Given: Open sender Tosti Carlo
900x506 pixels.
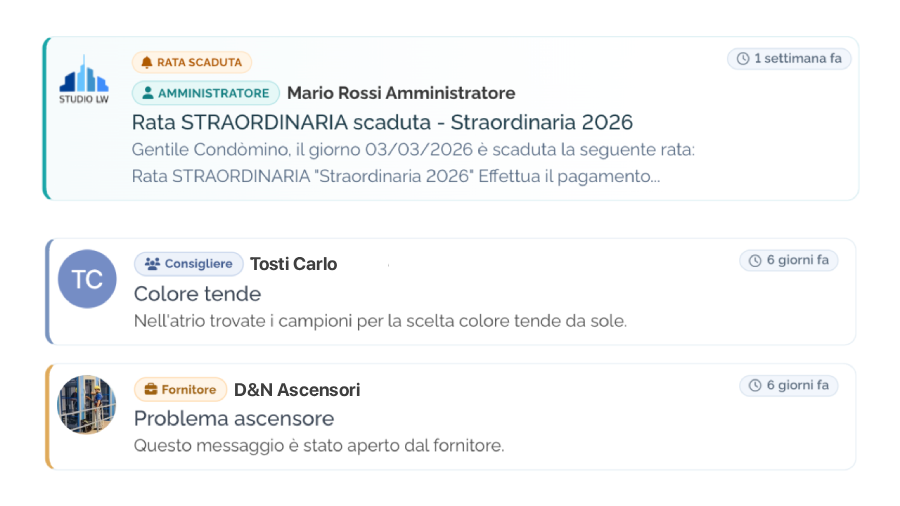Looking at the screenshot, I should (x=293, y=264).
